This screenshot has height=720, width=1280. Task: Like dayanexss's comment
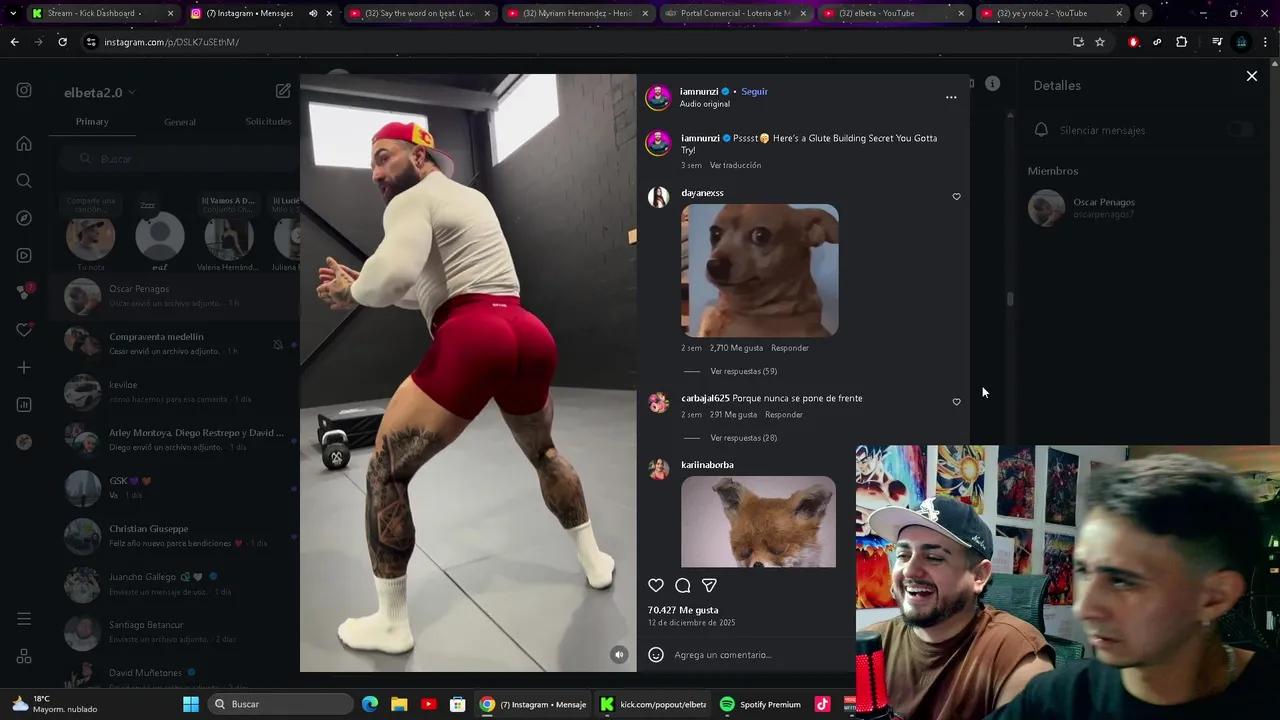tap(956, 197)
